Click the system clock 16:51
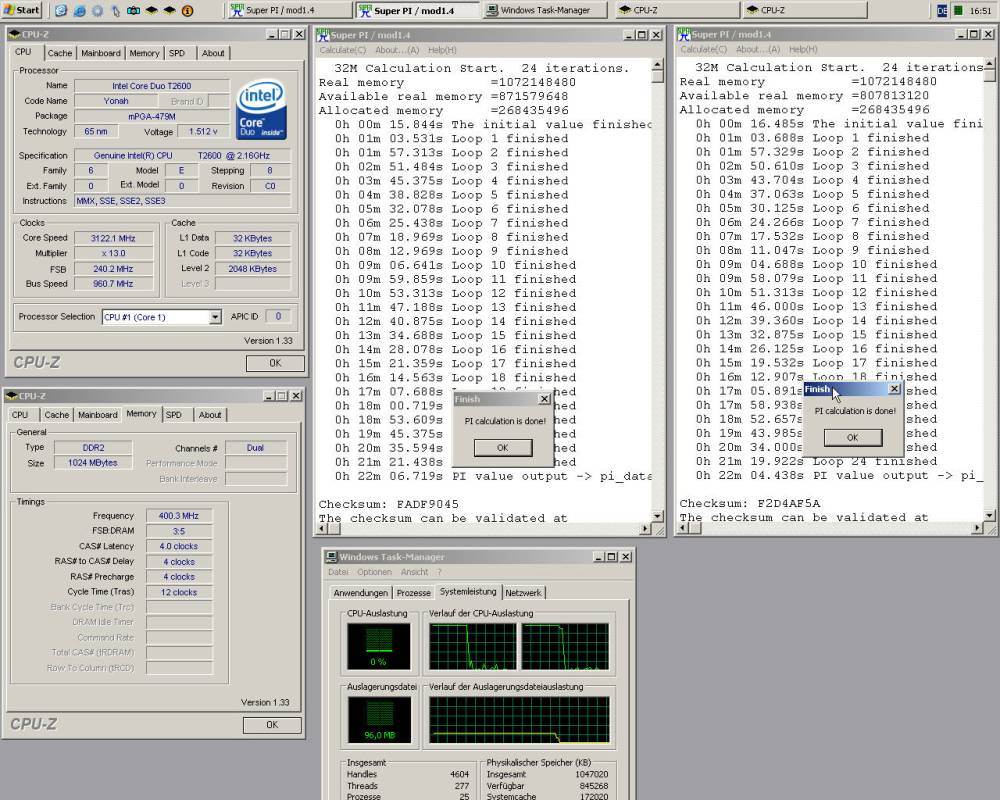 [x=980, y=11]
